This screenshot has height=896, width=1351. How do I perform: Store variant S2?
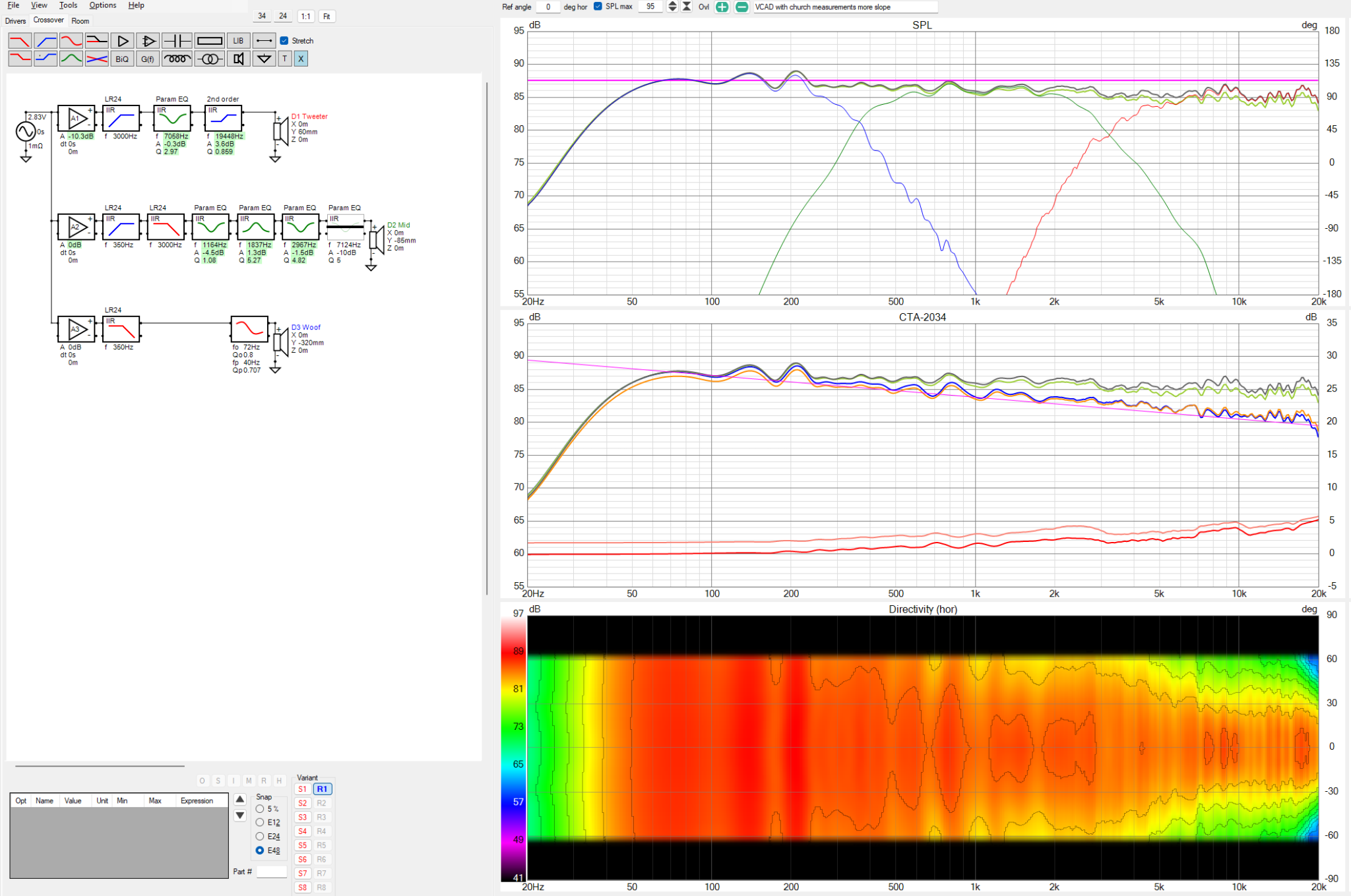[x=303, y=803]
